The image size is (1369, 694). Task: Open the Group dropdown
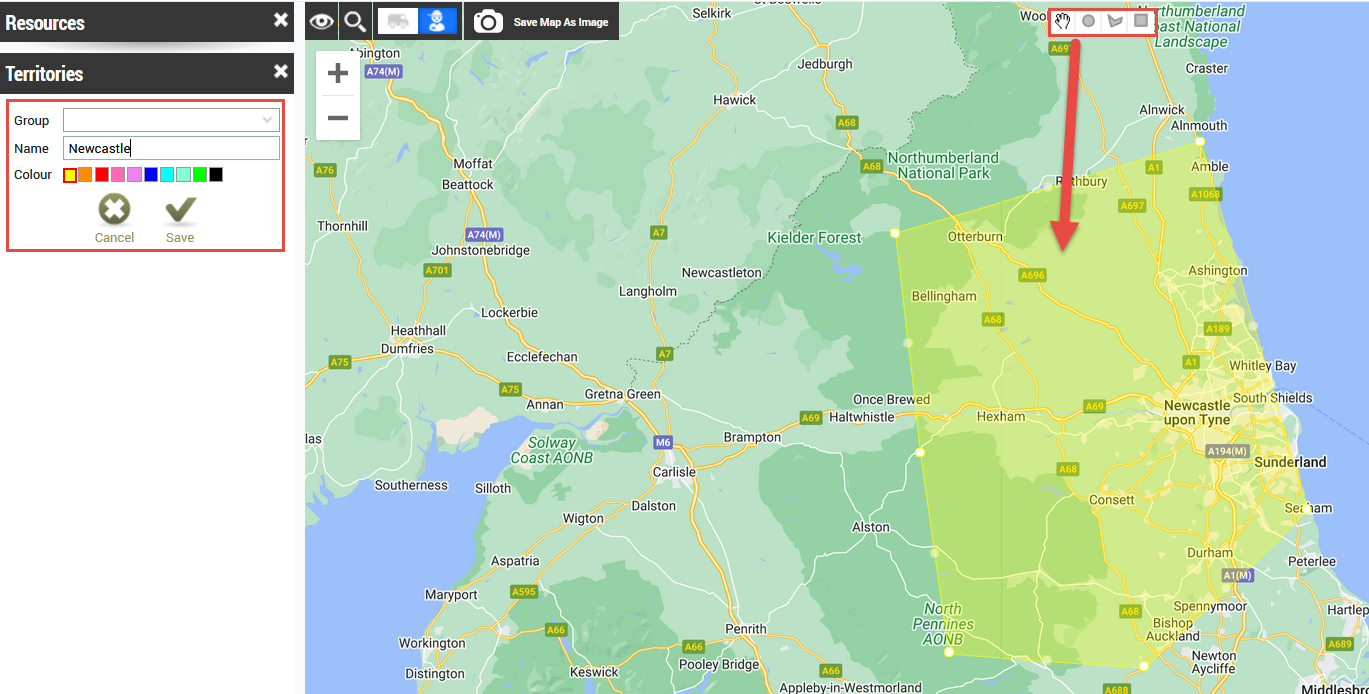(171, 120)
